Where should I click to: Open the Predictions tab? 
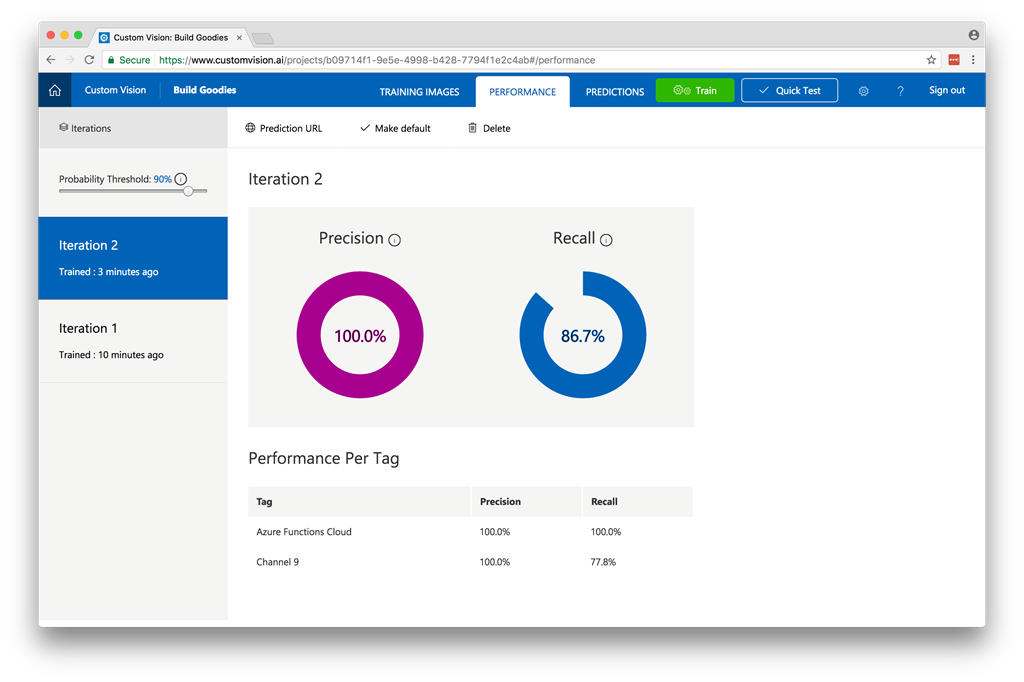click(615, 91)
